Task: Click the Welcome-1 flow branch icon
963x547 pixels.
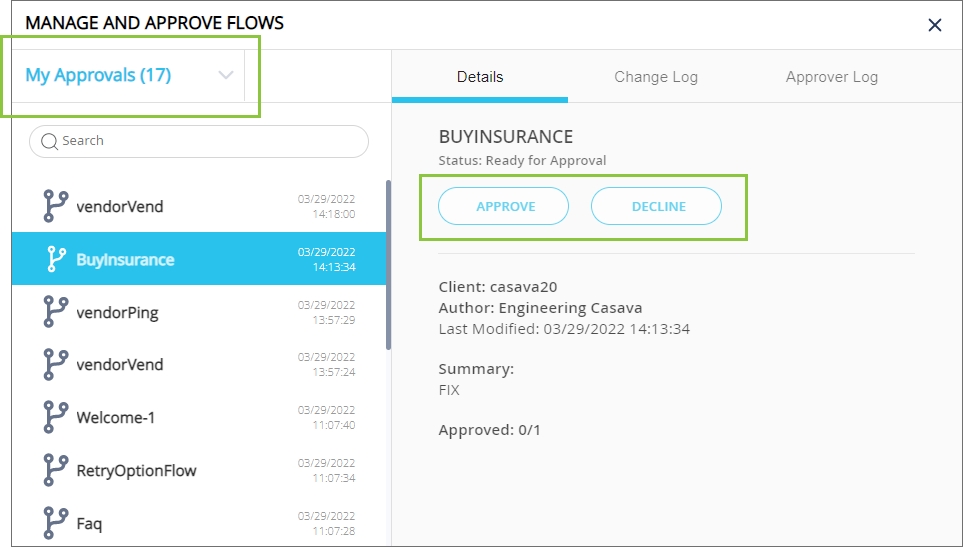Action: 56,417
